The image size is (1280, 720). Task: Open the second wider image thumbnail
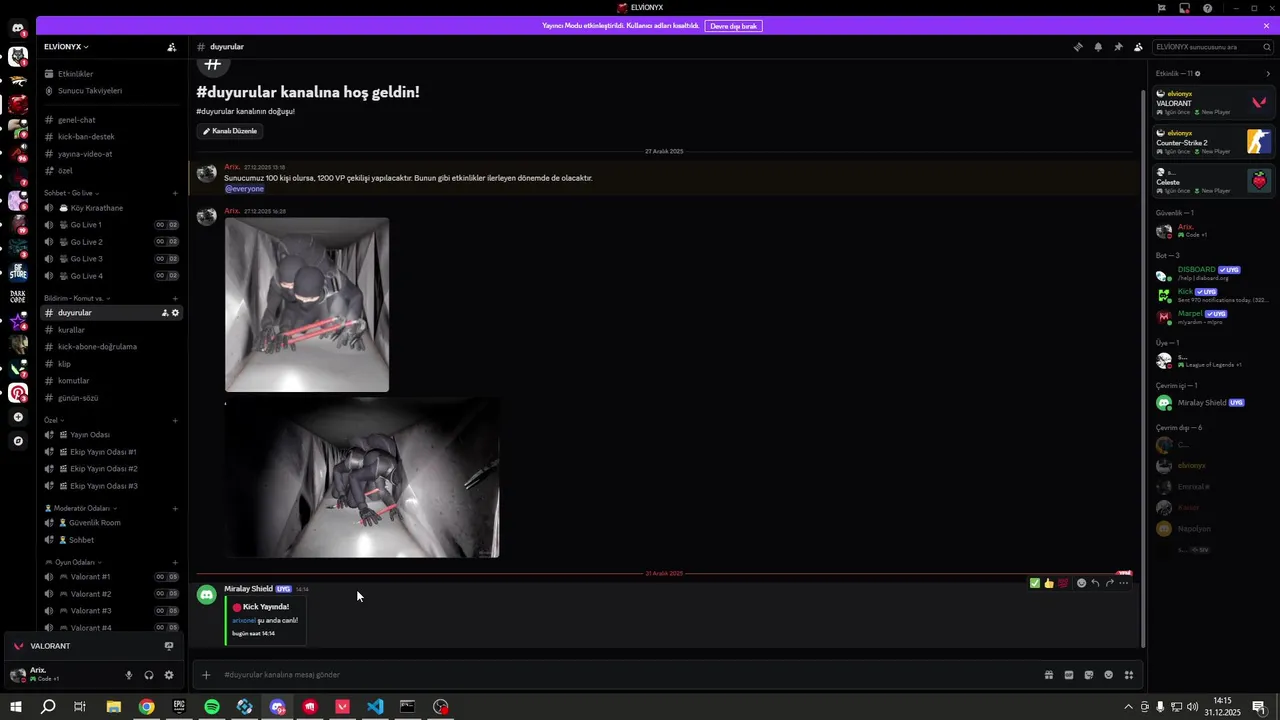(362, 478)
